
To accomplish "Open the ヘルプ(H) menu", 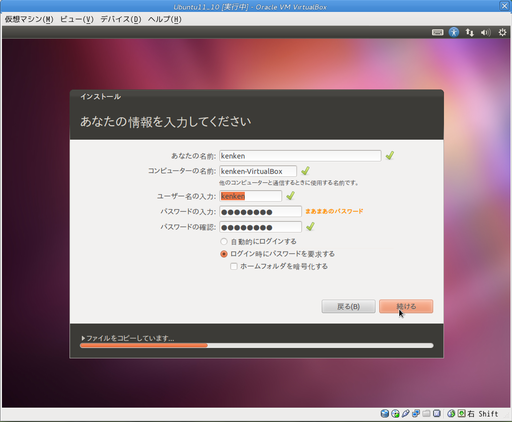I will pyautogui.click(x=165, y=19).
